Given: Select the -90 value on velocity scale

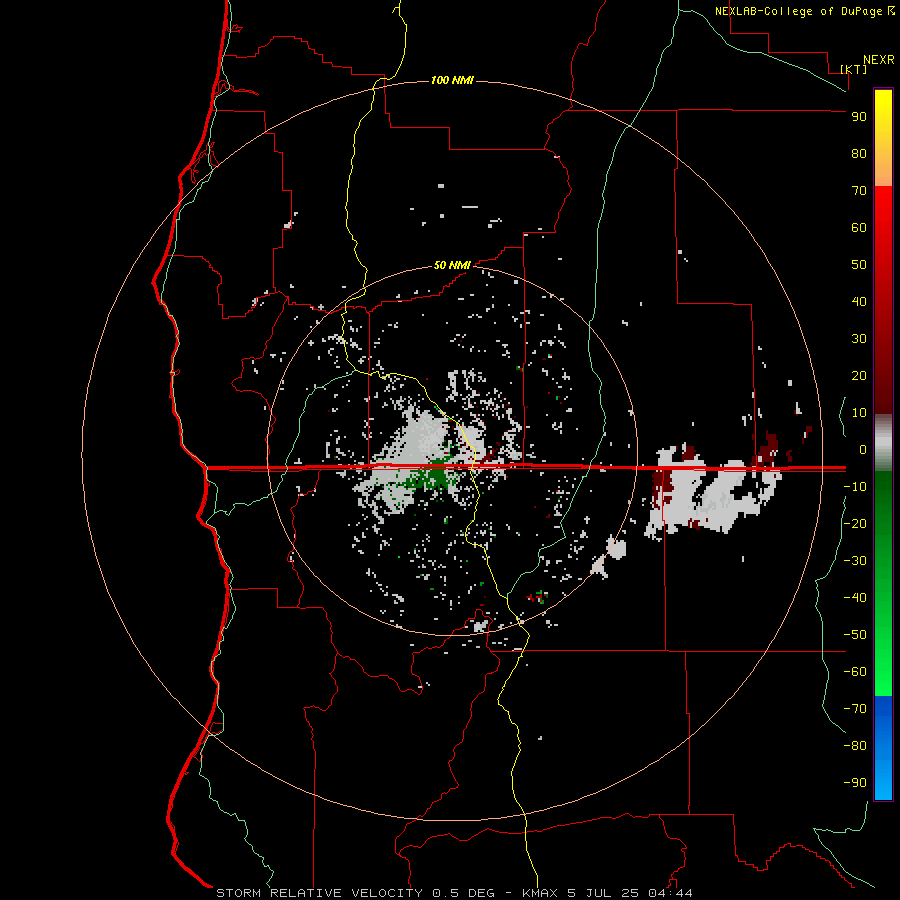Looking at the screenshot, I should [x=855, y=783].
